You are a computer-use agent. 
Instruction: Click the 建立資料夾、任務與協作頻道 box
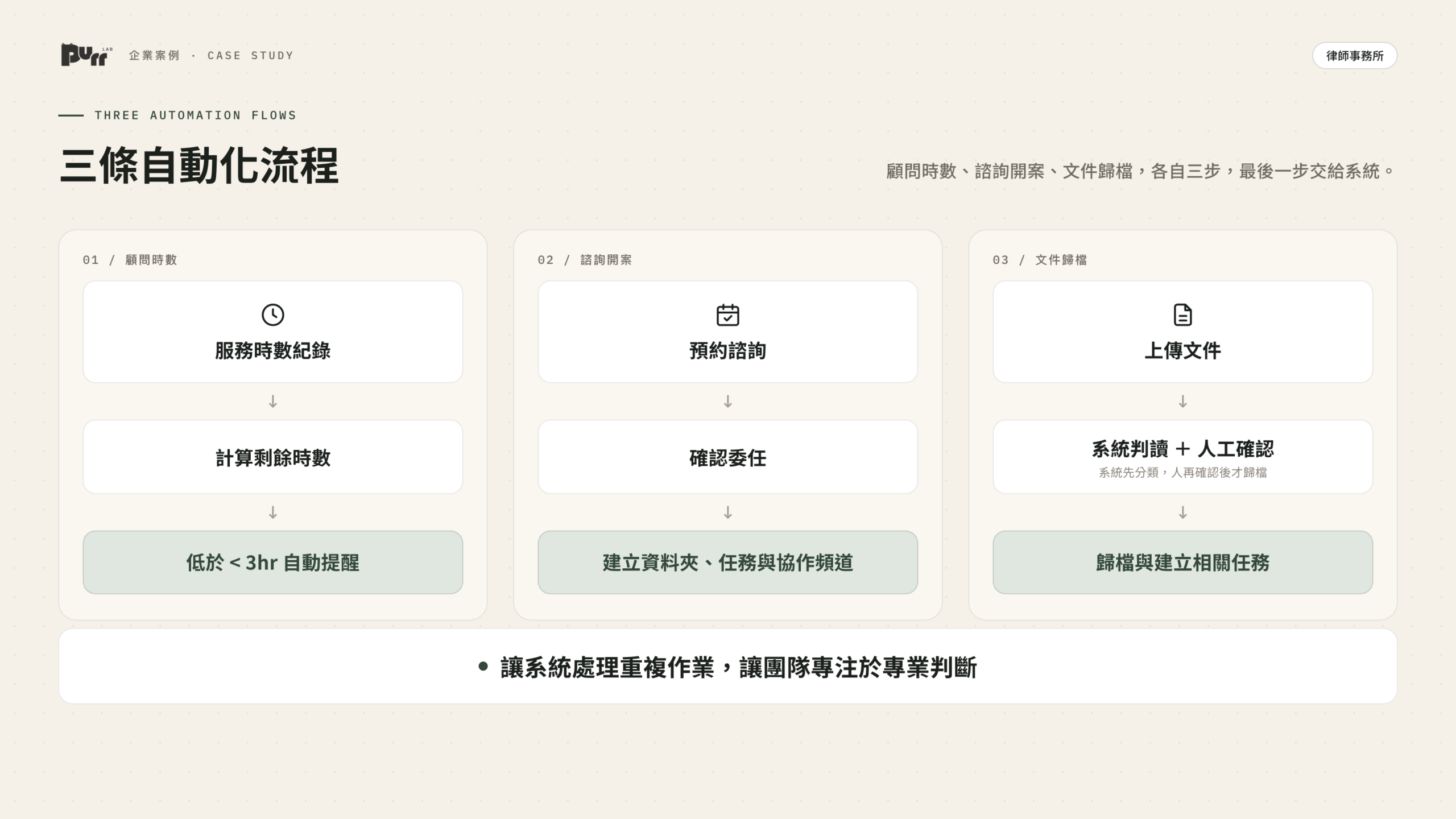coord(728,562)
